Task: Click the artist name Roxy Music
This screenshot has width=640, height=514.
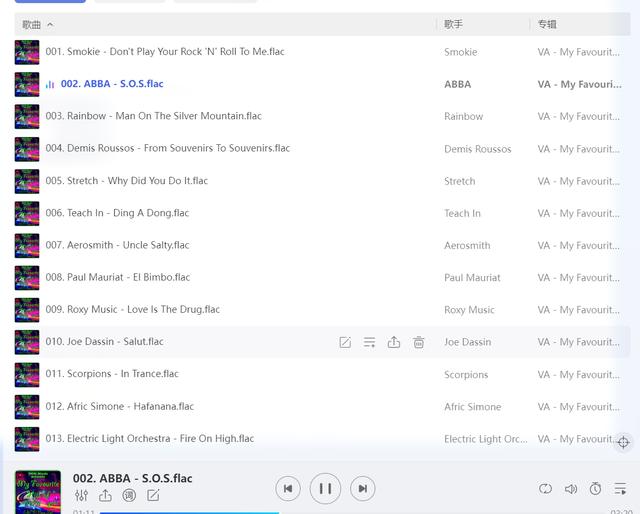Action: (469, 310)
